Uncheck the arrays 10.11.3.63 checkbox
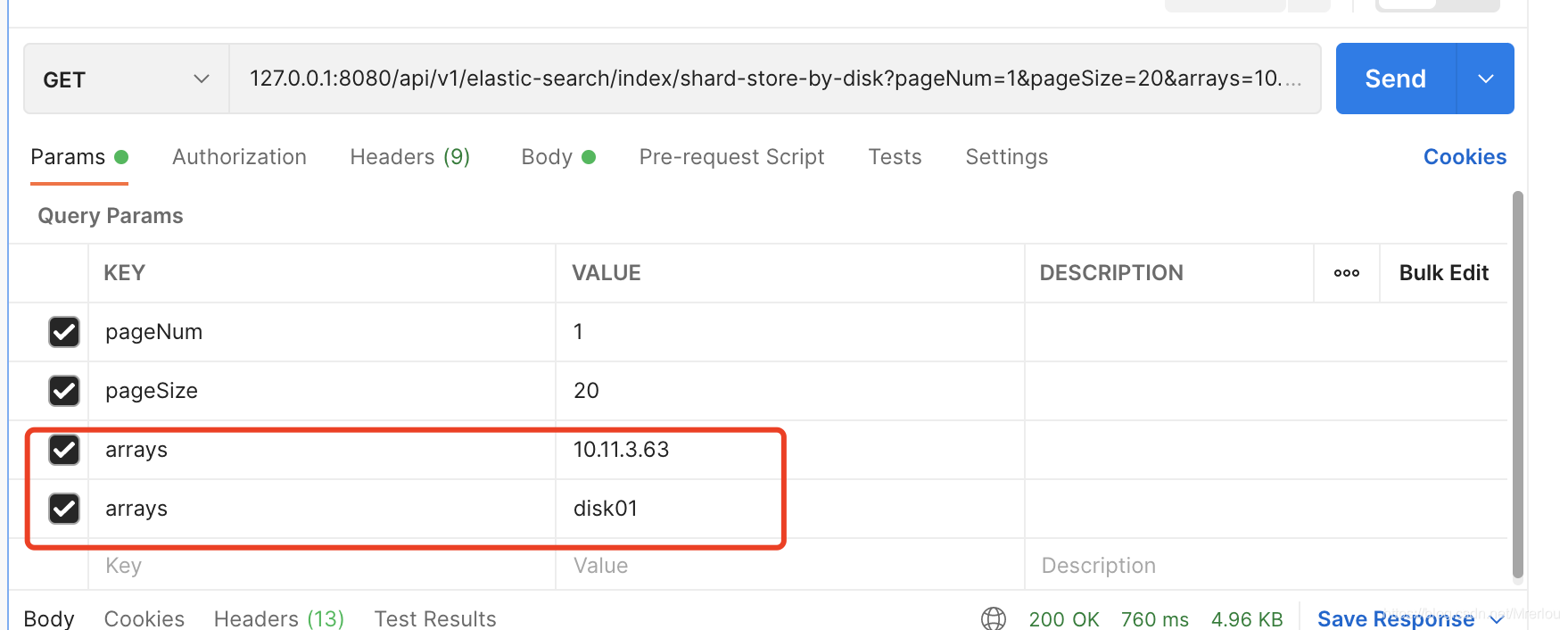Screen dimensions: 1568x630 click(x=64, y=450)
